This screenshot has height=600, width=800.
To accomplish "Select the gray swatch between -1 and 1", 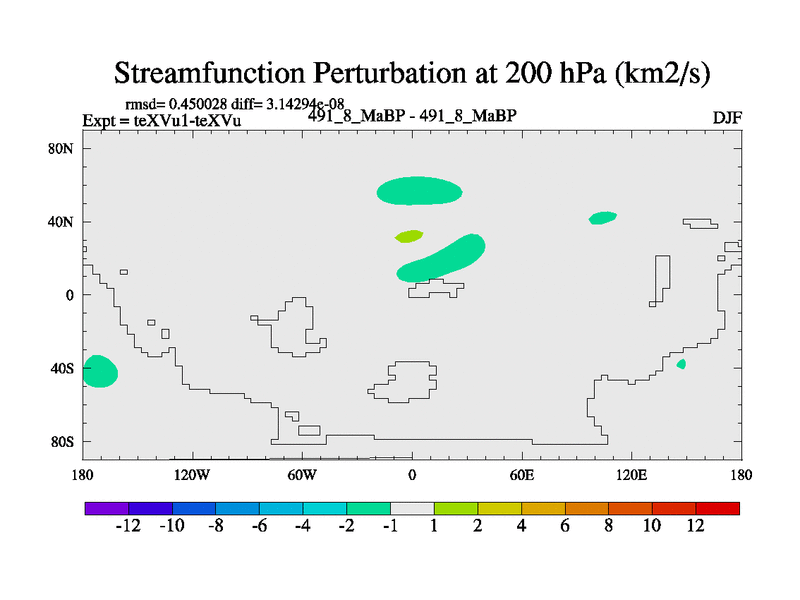I will [412, 508].
